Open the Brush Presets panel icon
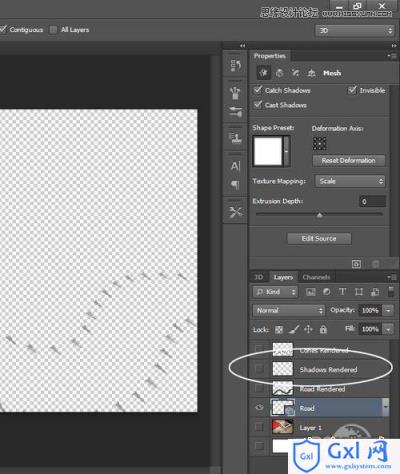This screenshot has width=400, height=474. pyautogui.click(x=235, y=92)
